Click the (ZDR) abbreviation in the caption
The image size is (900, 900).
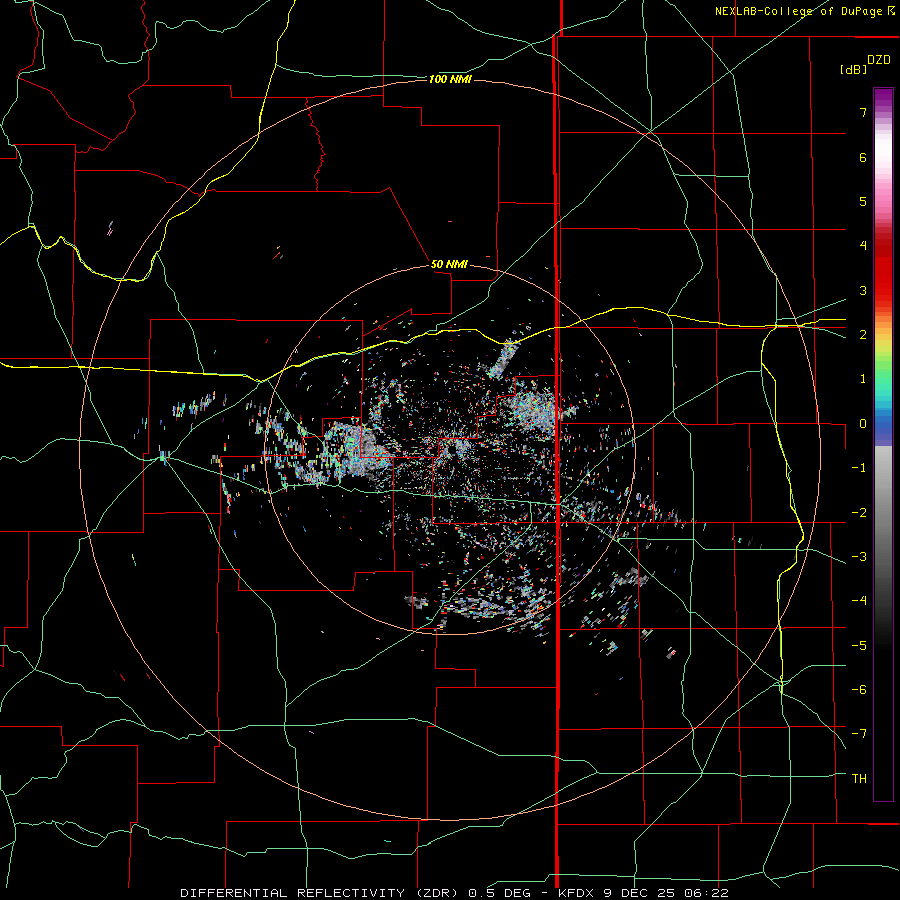(x=435, y=893)
